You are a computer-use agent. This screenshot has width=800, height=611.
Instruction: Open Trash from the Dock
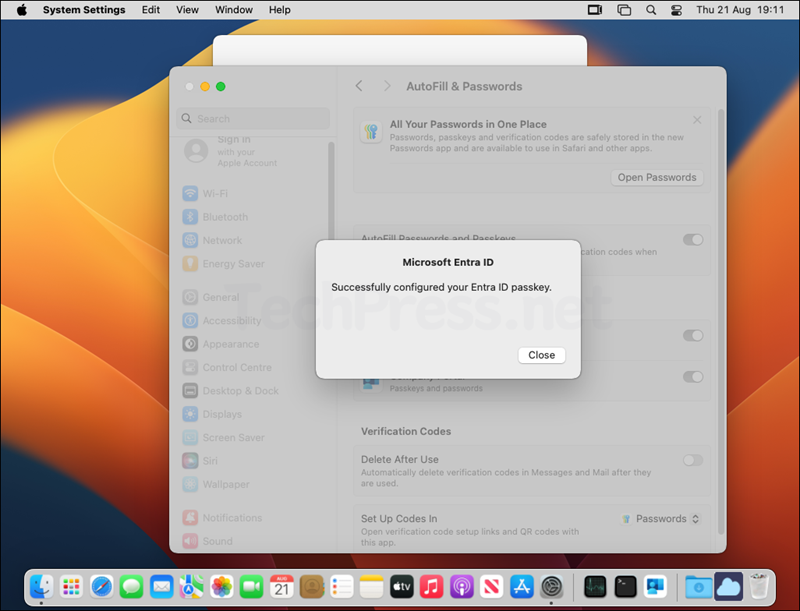click(x=759, y=587)
